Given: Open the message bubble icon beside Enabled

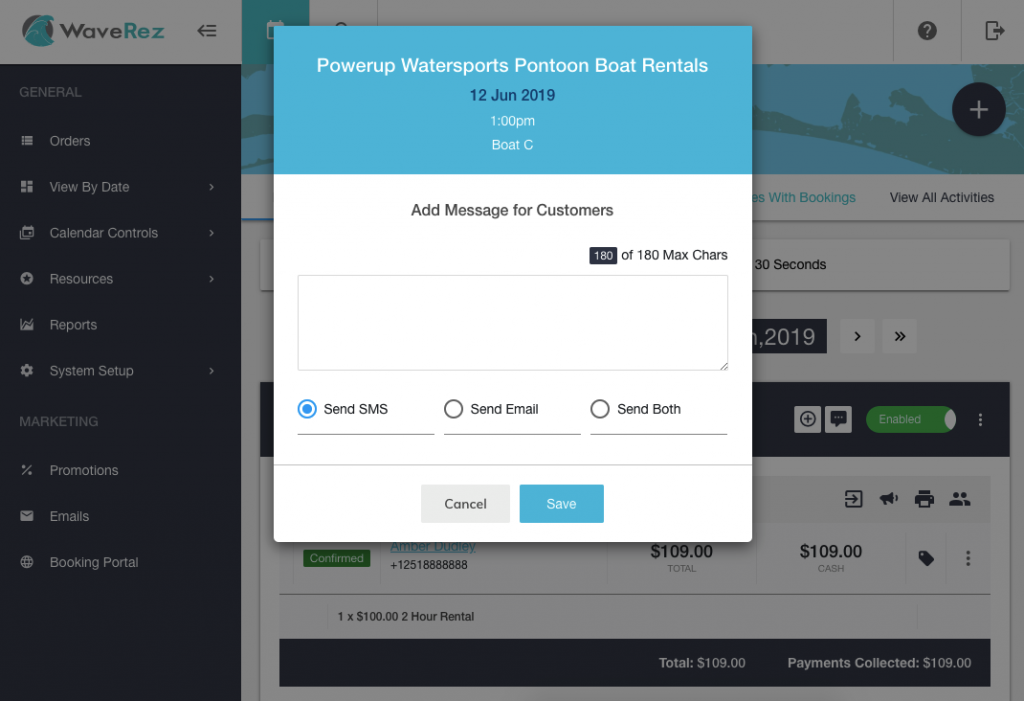Looking at the screenshot, I should point(838,419).
